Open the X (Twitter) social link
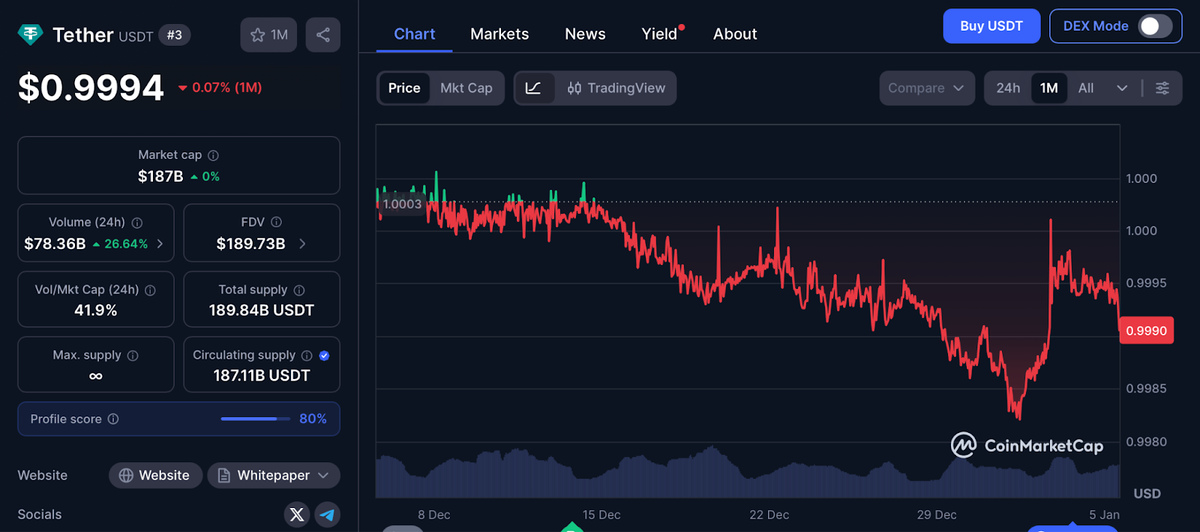 tap(296, 515)
